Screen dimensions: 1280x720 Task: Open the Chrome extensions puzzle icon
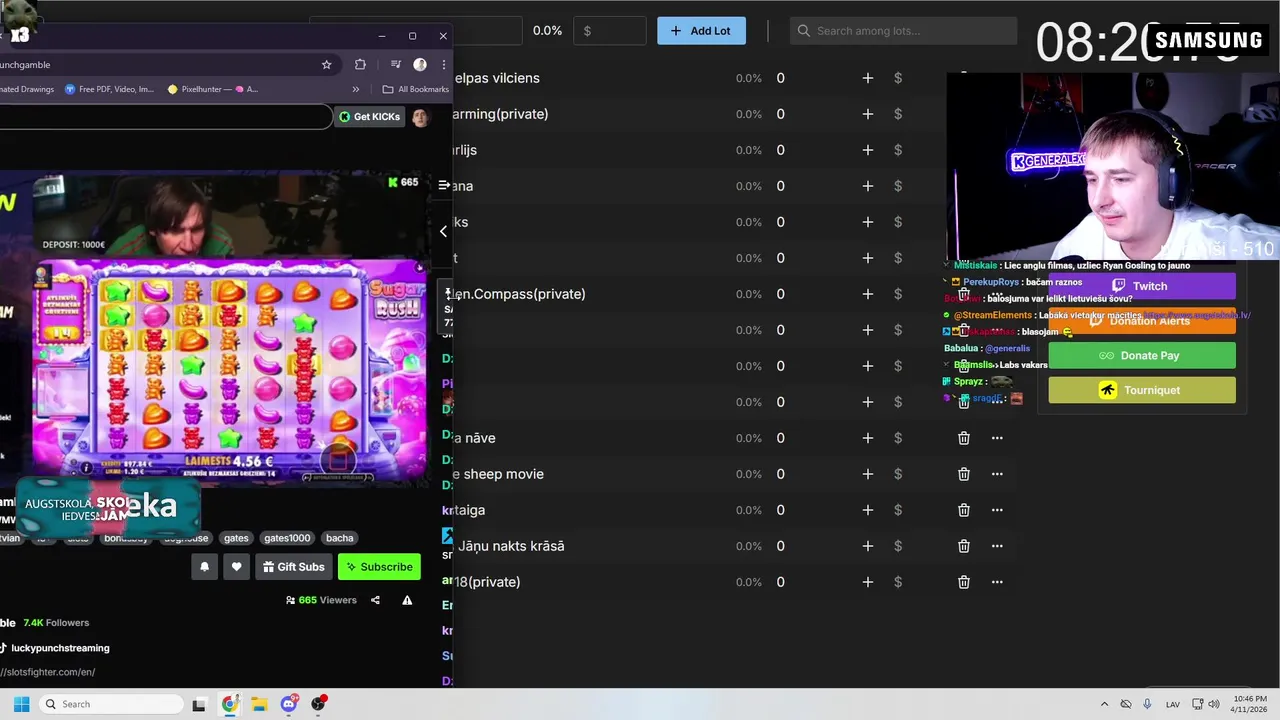(360, 65)
